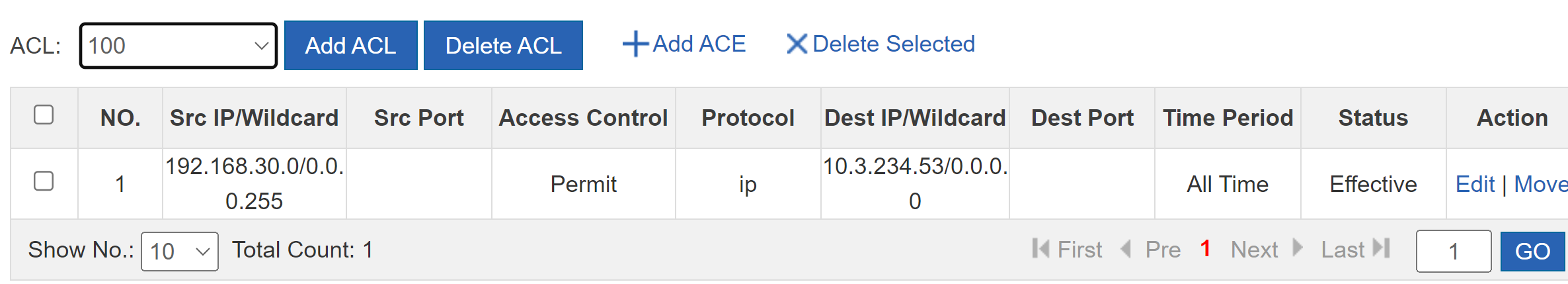The height and width of the screenshot is (284, 1568).
Task: Click the Add ACE text link
Action: [699, 44]
